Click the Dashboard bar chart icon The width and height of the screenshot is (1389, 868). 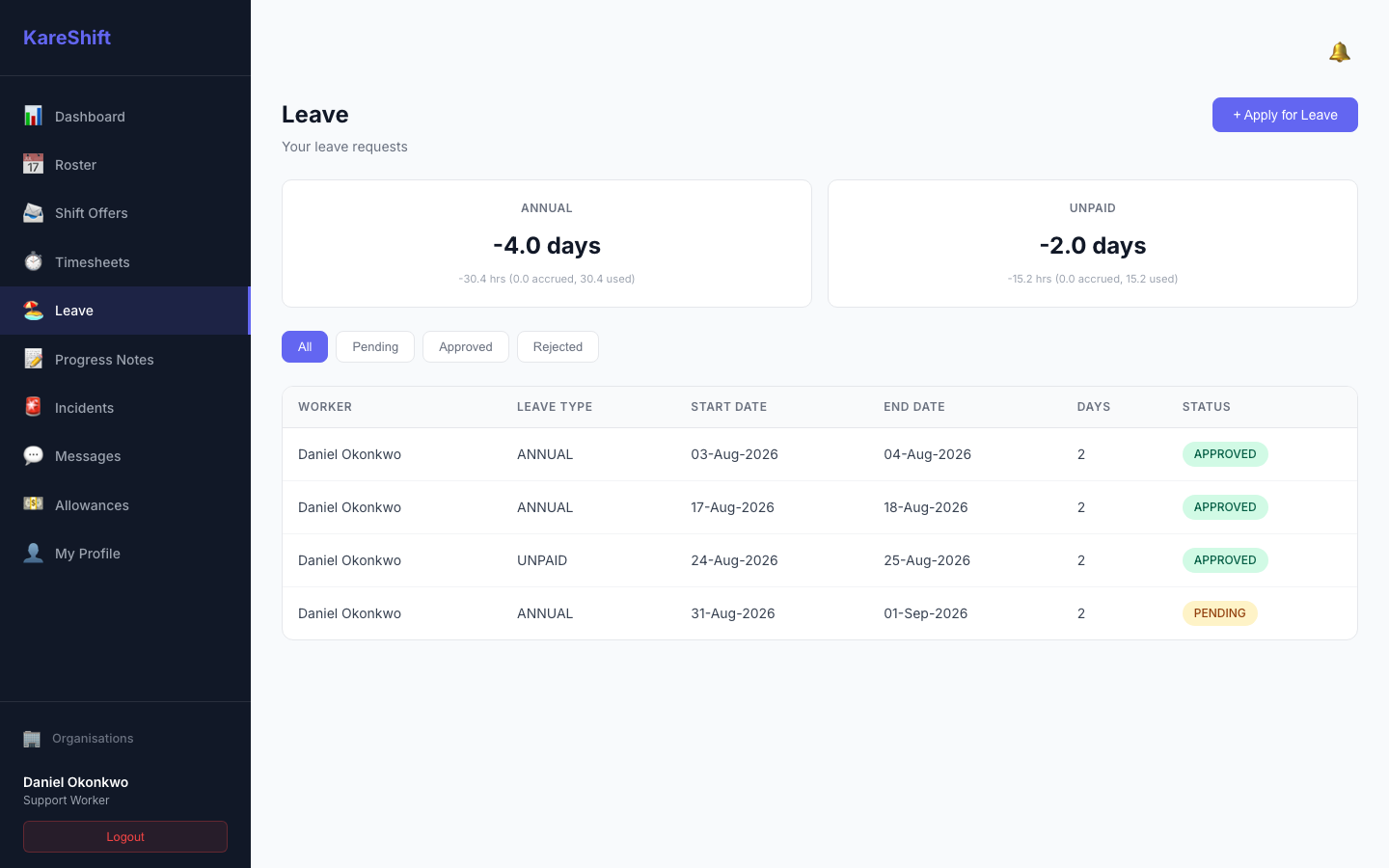tap(33, 116)
